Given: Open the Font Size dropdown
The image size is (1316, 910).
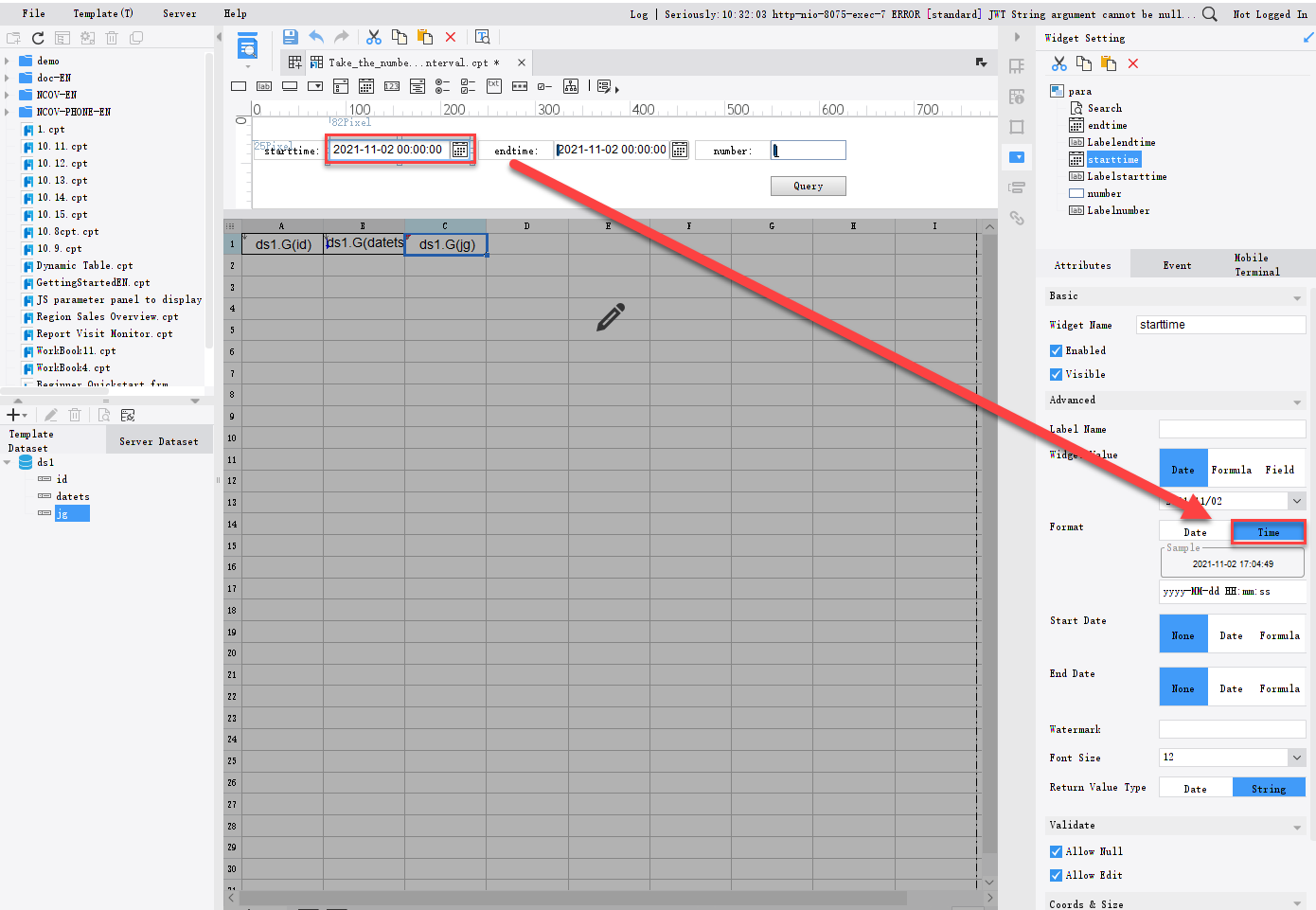Looking at the screenshot, I should [1296, 757].
